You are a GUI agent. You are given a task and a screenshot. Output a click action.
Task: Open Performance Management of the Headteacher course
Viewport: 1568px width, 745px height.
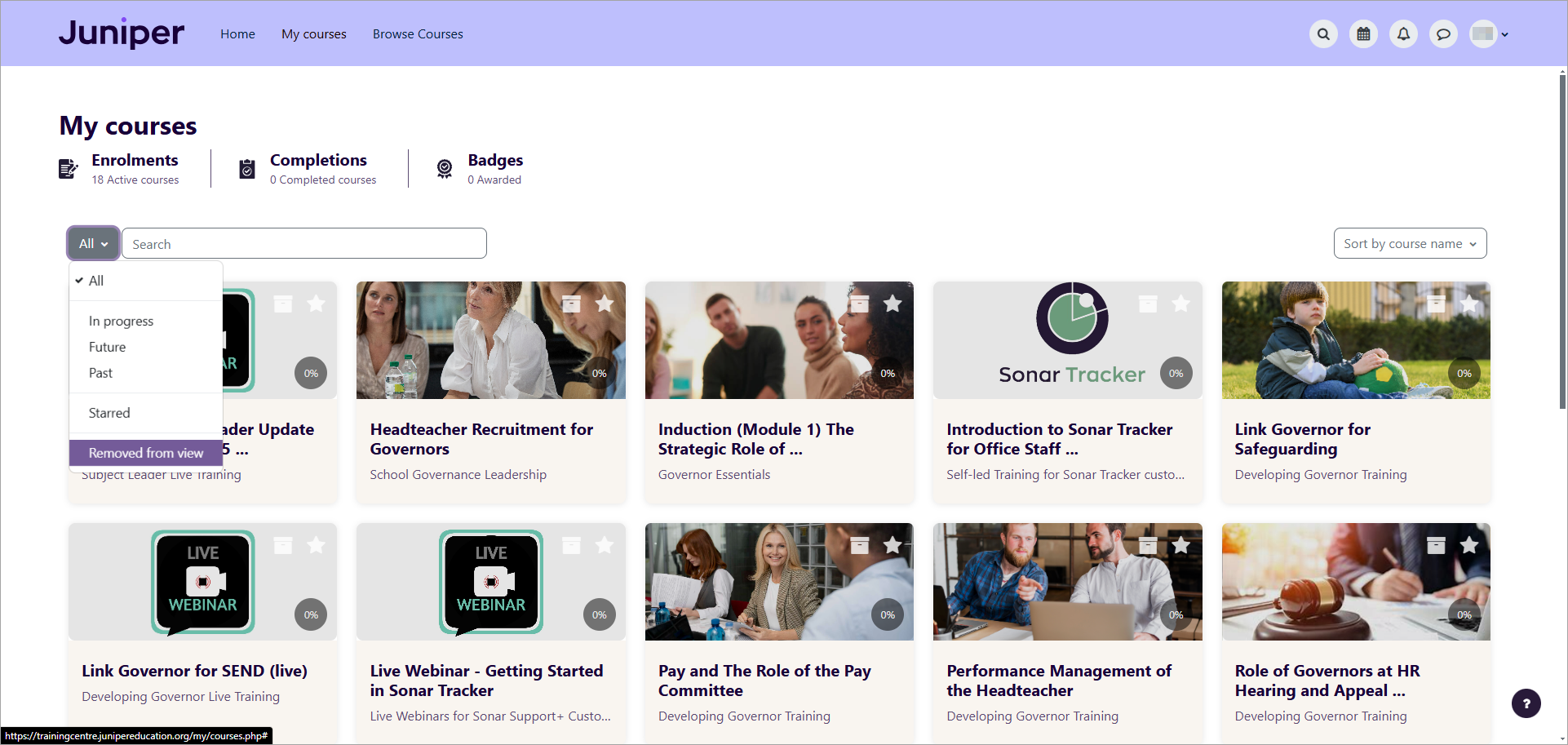[1058, 681]
